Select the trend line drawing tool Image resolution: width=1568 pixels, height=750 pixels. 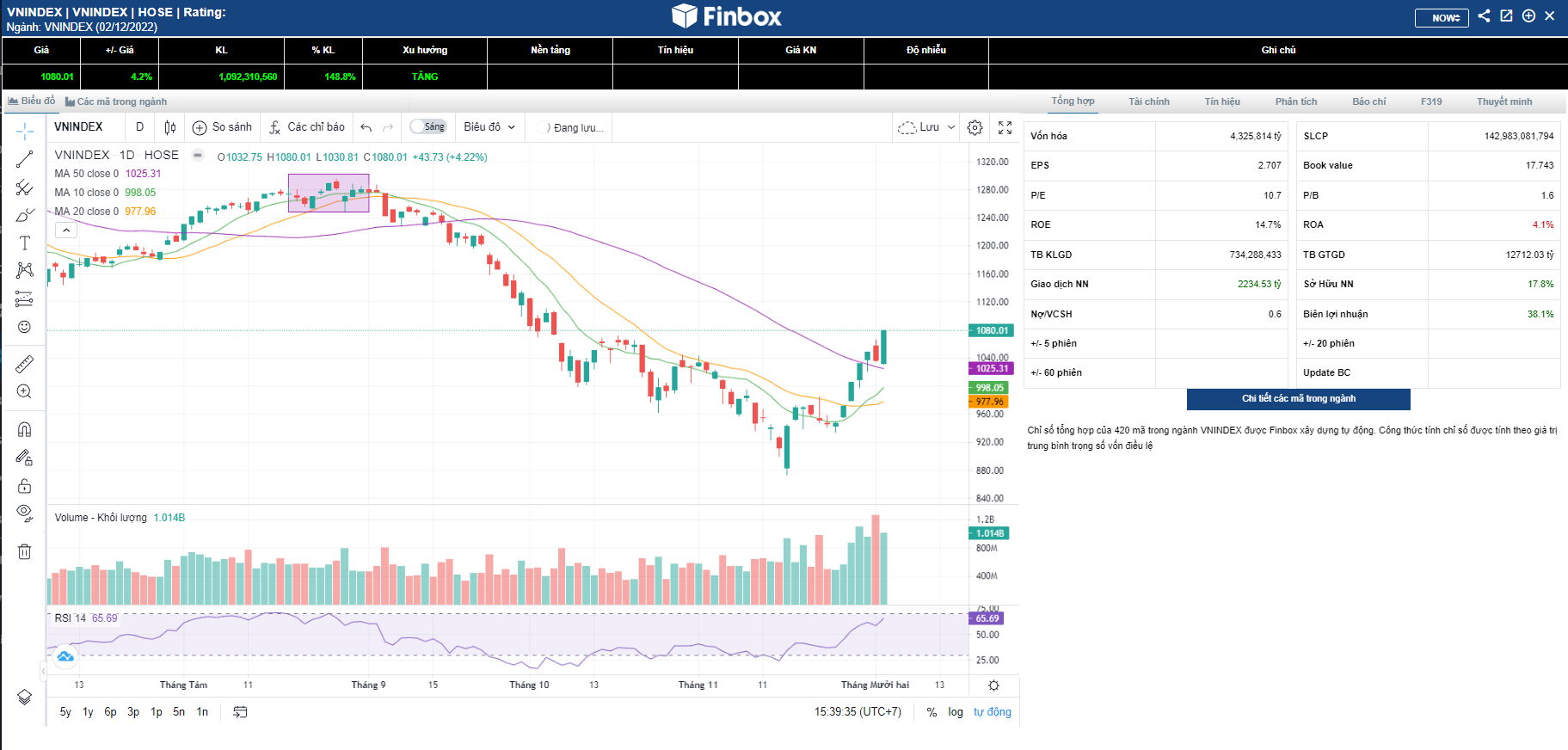tap(24, 159)
